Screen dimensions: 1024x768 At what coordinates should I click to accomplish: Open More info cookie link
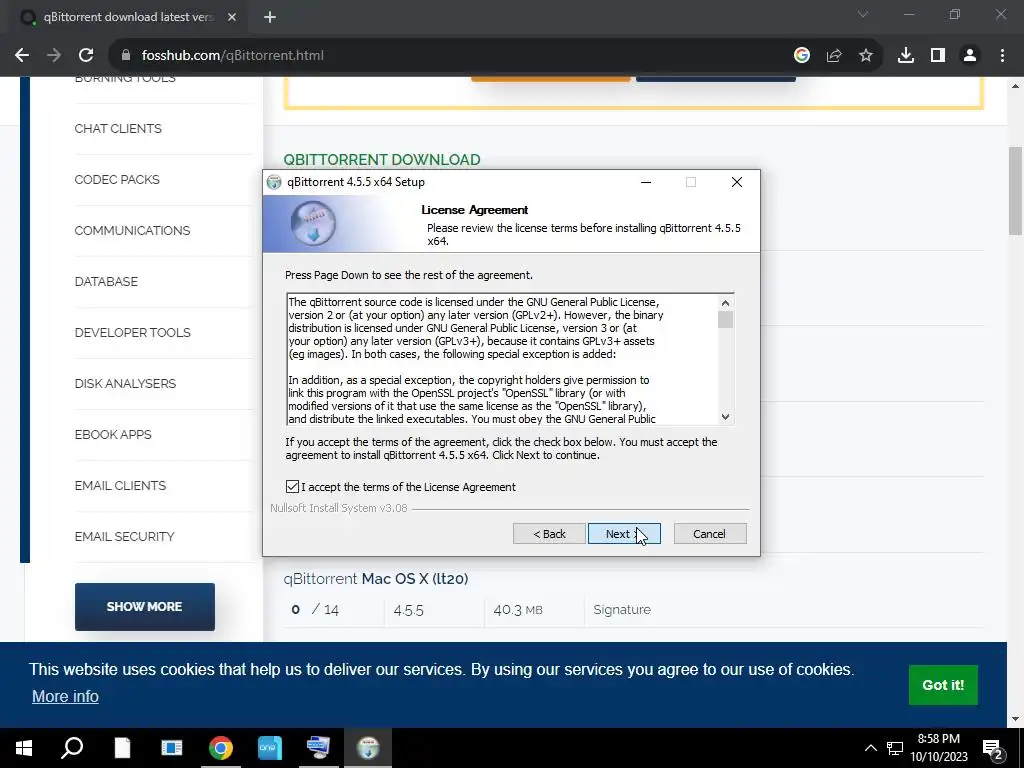point(65,696)
